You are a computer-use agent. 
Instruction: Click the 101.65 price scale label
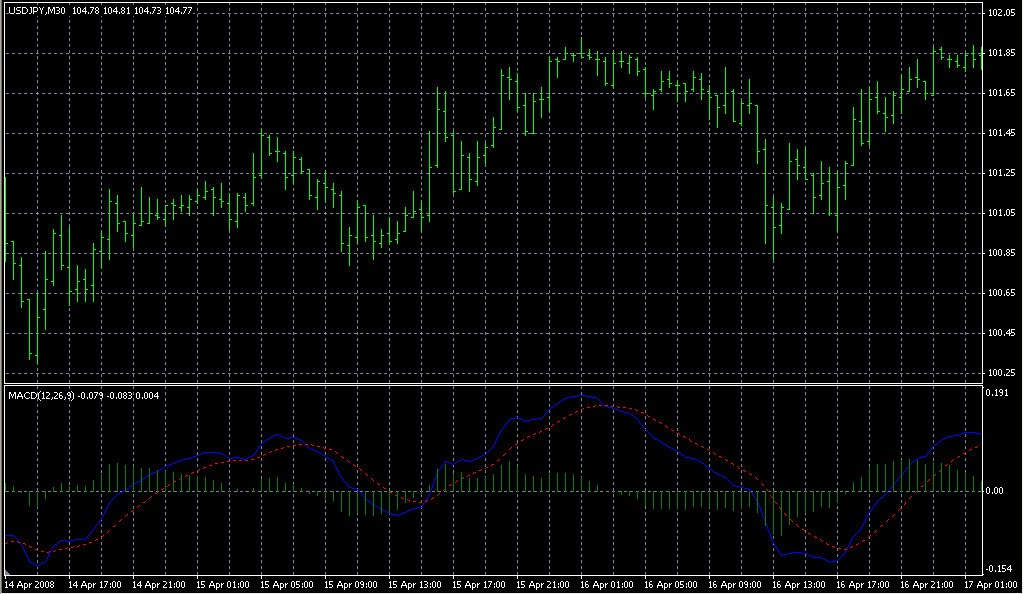[x=1000, y=93]
